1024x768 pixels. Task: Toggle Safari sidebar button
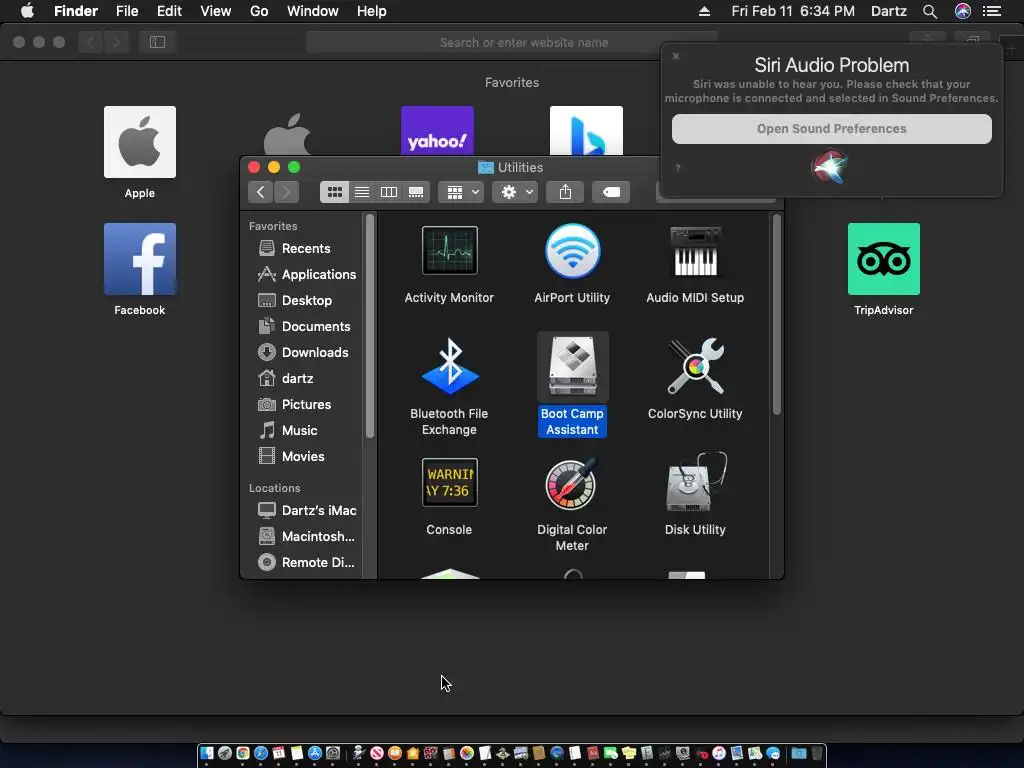point(157,42)
